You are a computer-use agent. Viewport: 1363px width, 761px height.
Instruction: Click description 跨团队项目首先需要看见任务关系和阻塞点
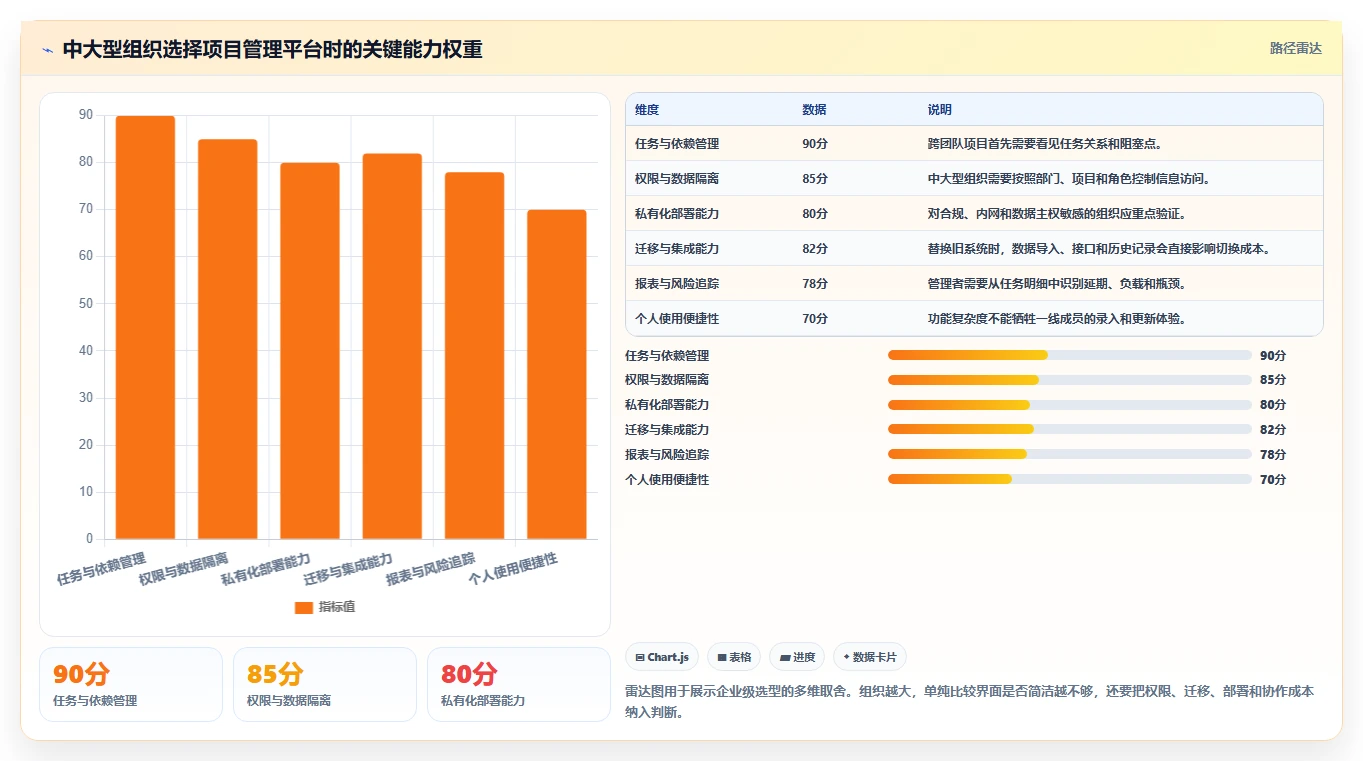click(1045, 144)
